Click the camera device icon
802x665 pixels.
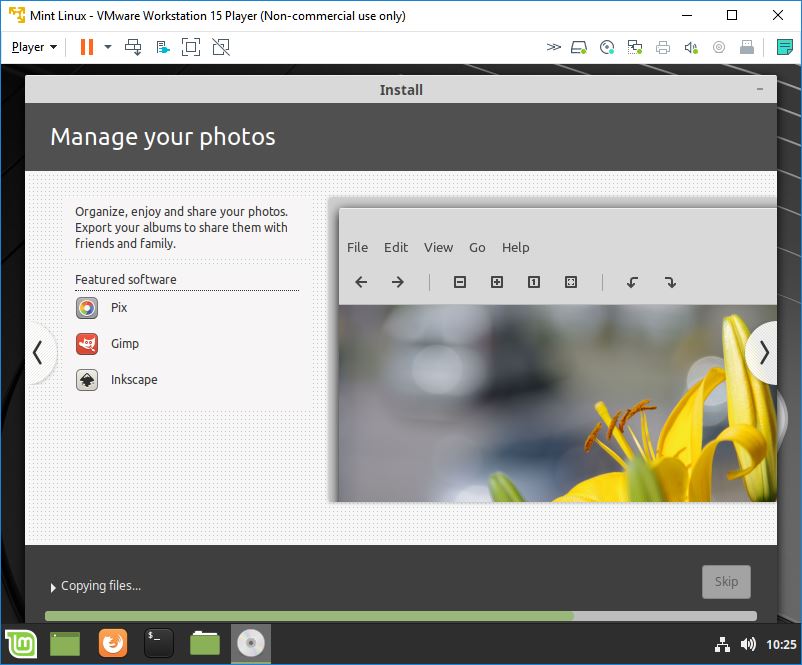coord(719,48)
